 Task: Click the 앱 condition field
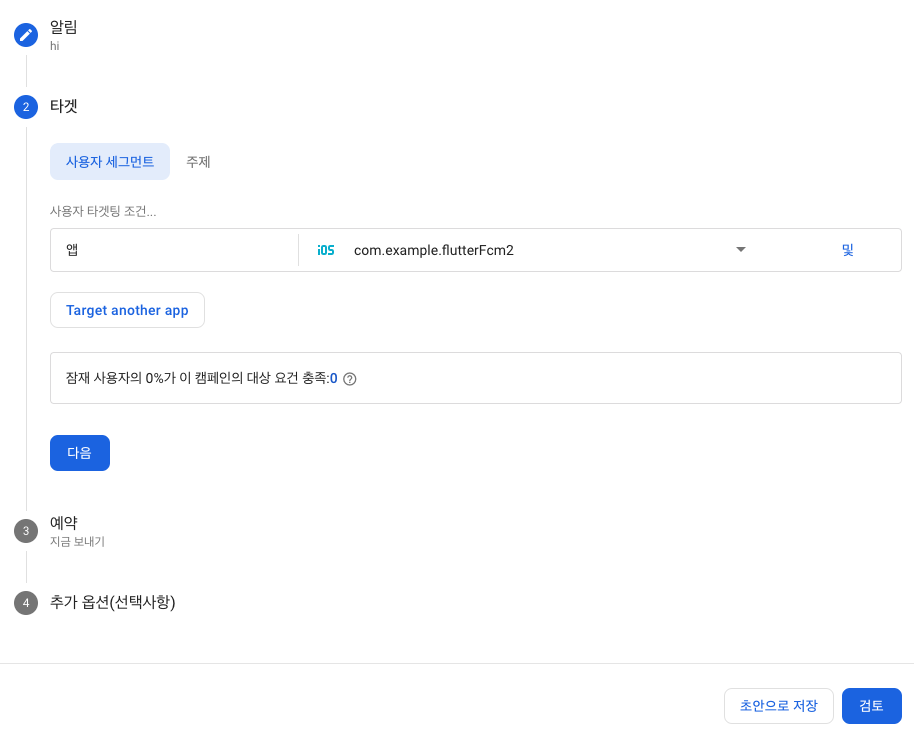click(174, 250)
